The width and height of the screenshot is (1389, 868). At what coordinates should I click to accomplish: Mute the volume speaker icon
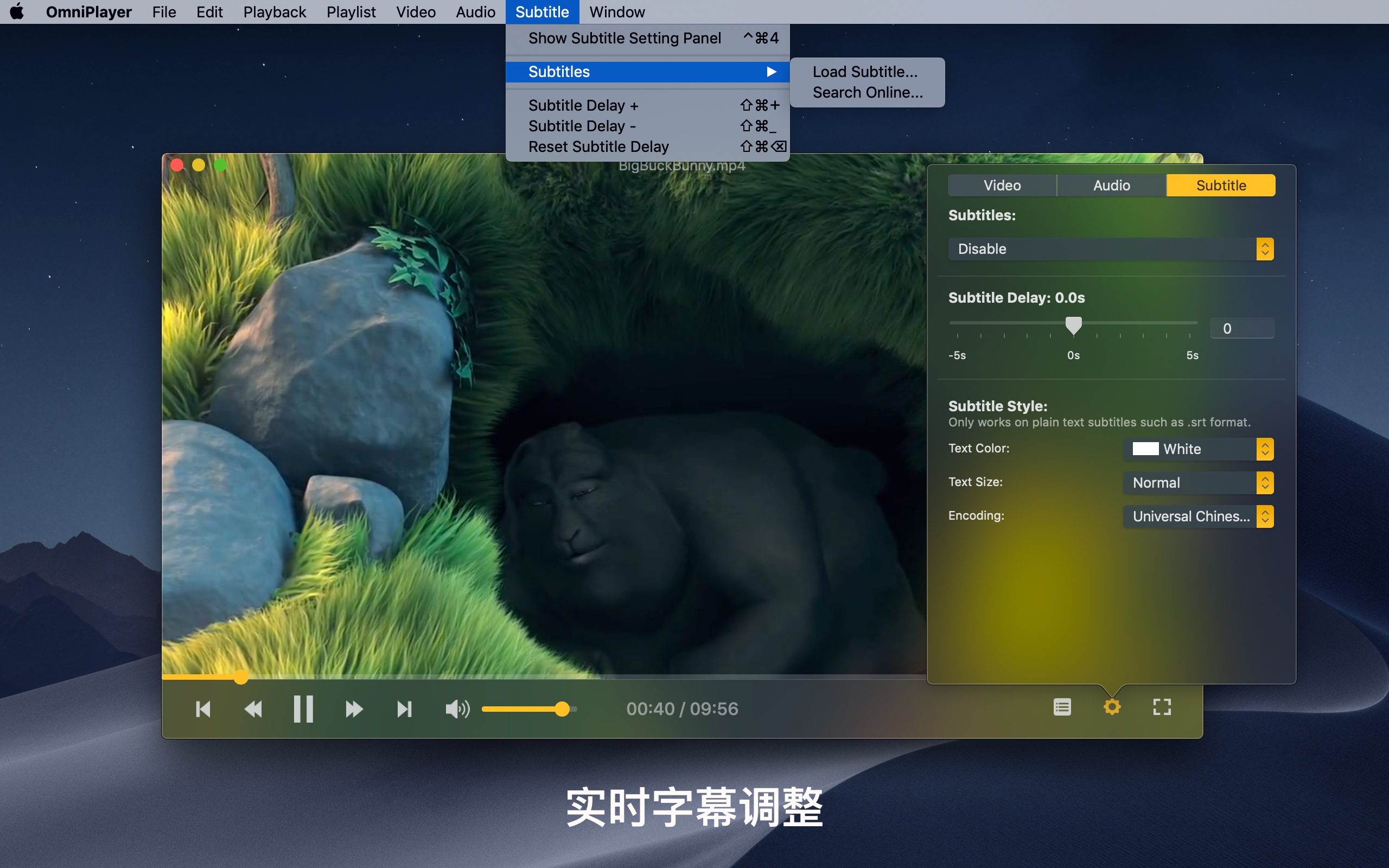click(x=457, y=709)
